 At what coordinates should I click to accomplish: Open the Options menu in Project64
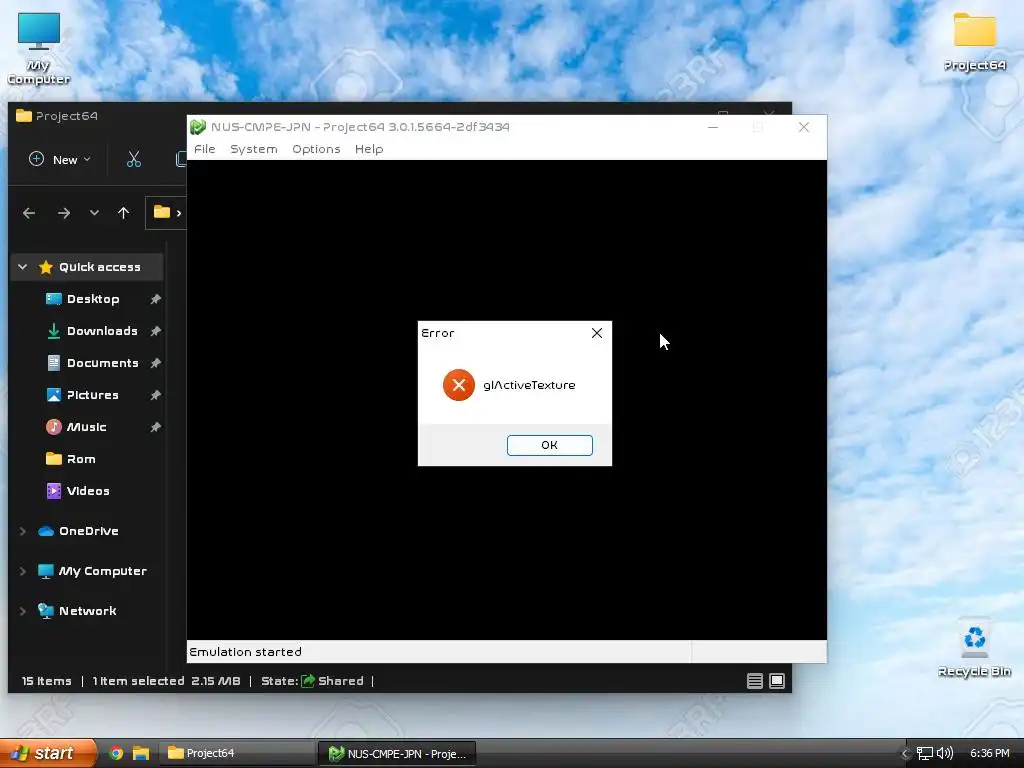pos(316,149)
